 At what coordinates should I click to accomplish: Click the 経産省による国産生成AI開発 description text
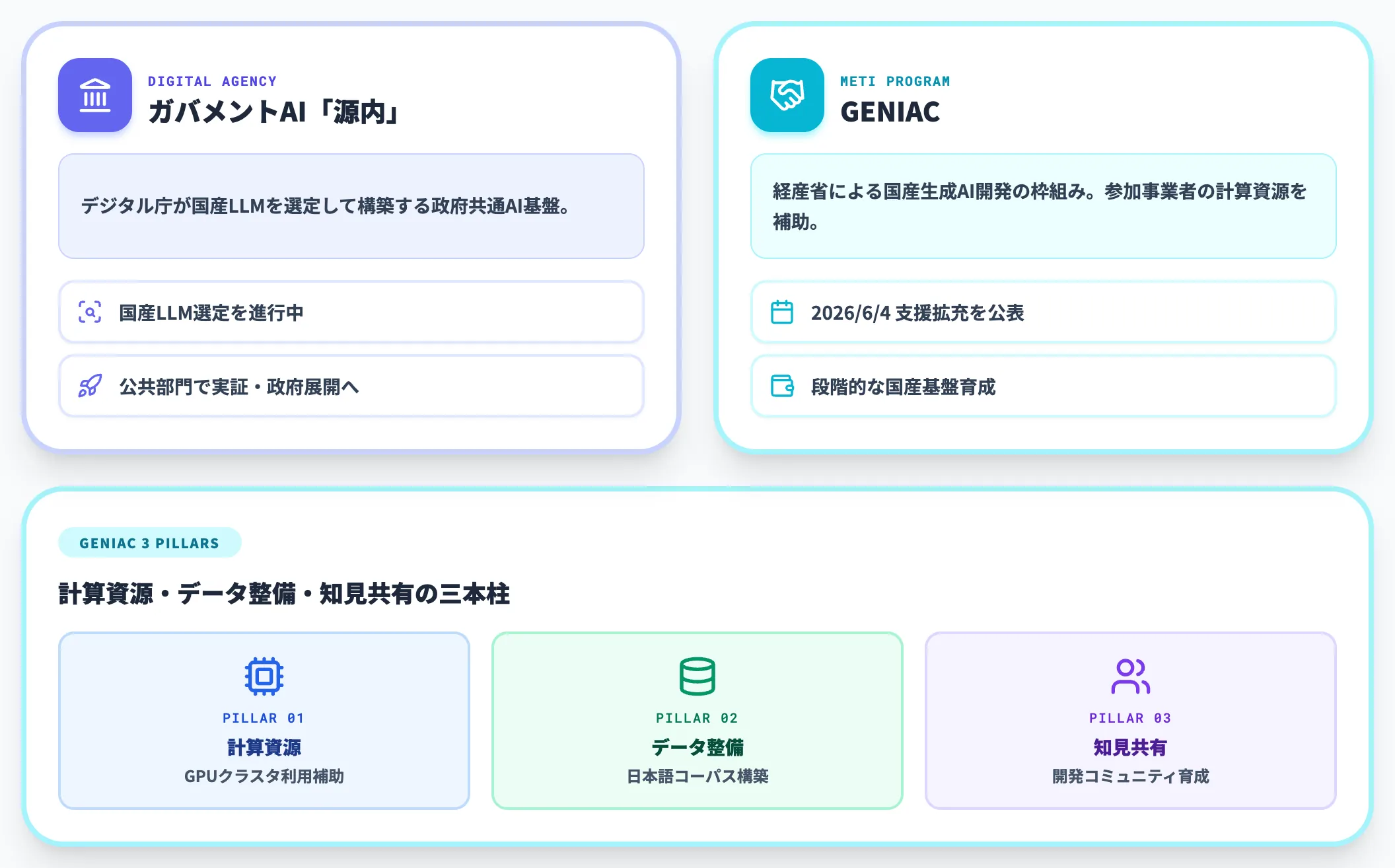[x=1040, y=206]
